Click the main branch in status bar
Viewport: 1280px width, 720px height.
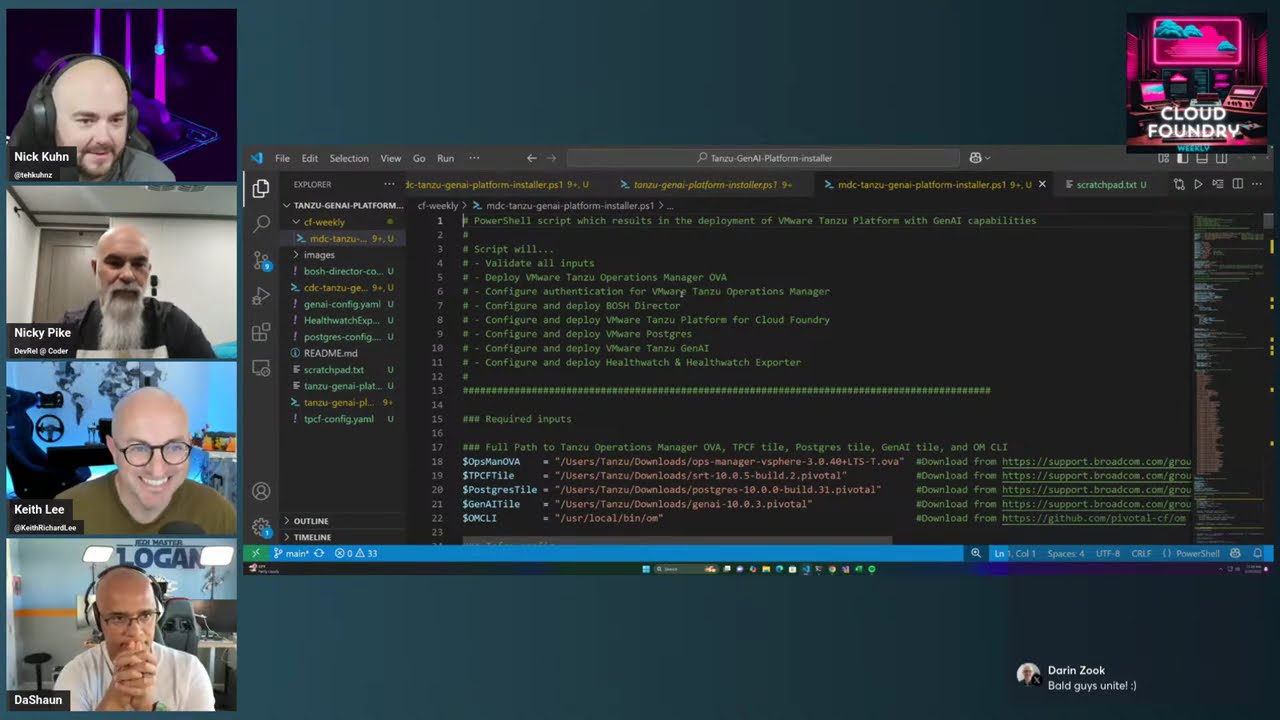tap(291, 553)
